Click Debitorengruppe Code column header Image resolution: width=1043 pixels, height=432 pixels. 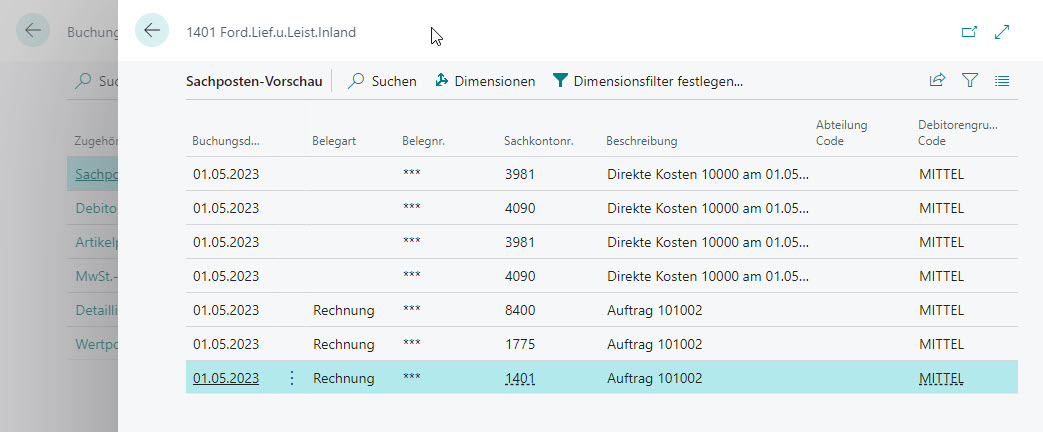point(958,133)
